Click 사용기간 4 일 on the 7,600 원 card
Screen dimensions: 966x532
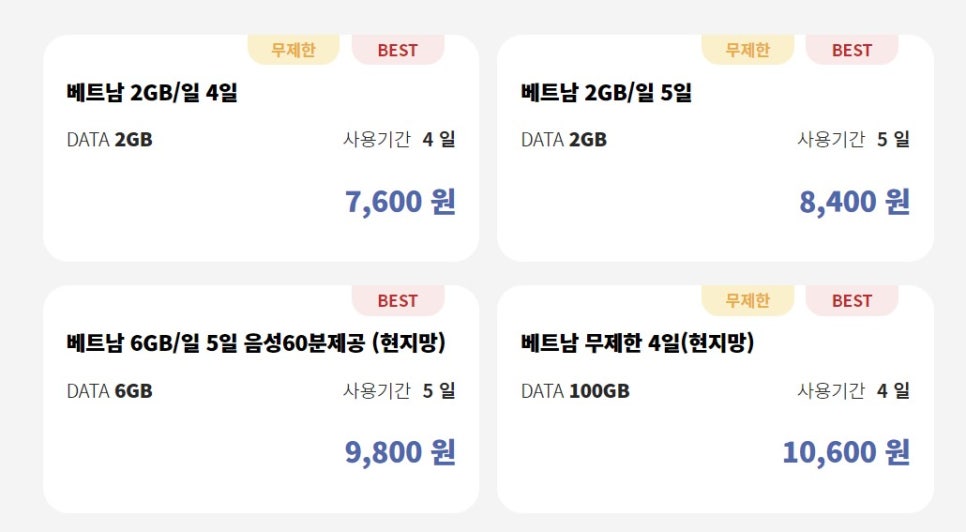(399, 139)
